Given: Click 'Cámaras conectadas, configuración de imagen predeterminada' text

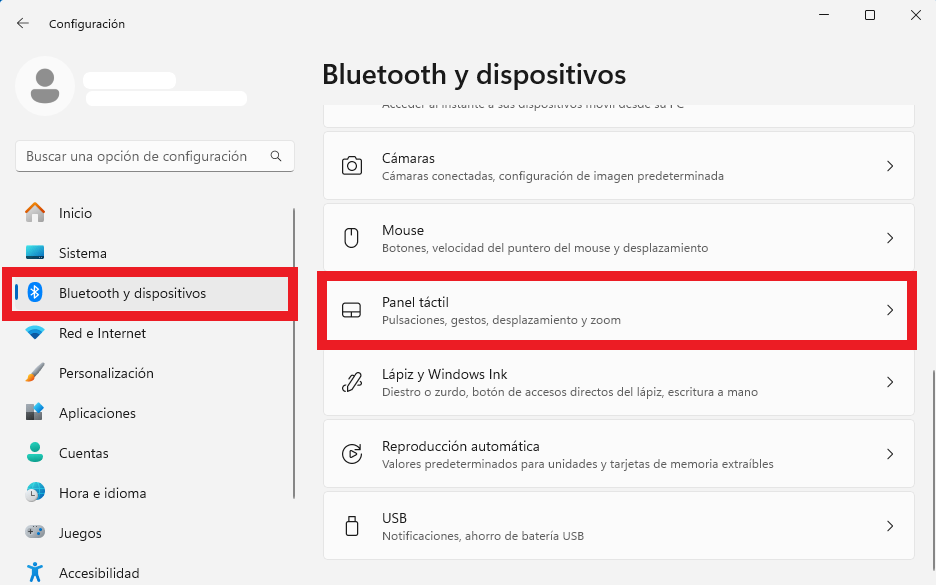Looking at the screenshot, I should (553, 176).
